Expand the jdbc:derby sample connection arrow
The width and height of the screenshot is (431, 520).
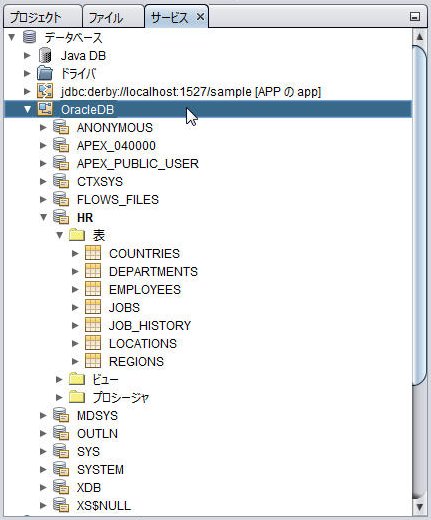click(28, 91)
